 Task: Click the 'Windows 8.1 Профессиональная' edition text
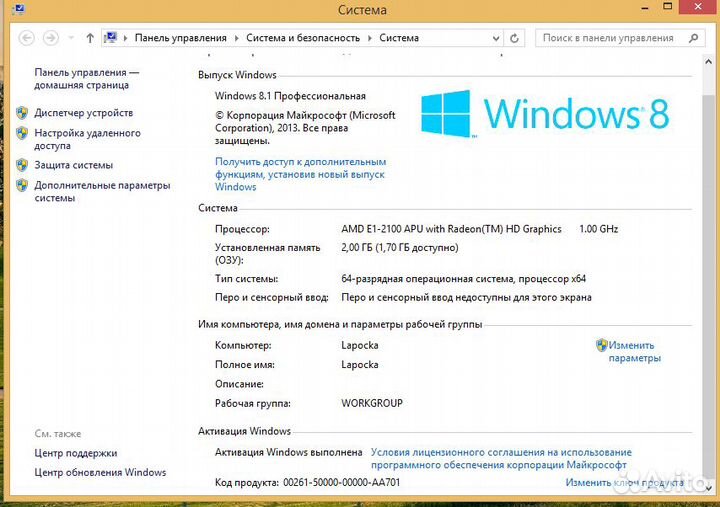pos(290,96)
